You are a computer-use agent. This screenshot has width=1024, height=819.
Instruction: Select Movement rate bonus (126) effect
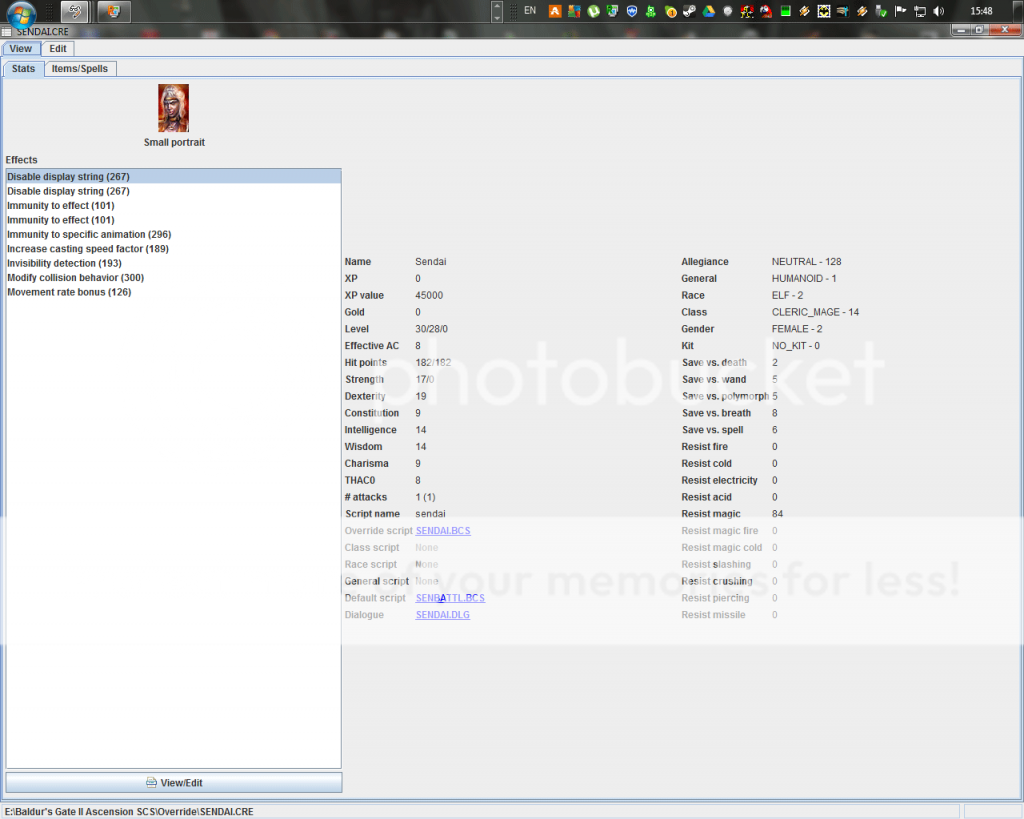point(69,292)
